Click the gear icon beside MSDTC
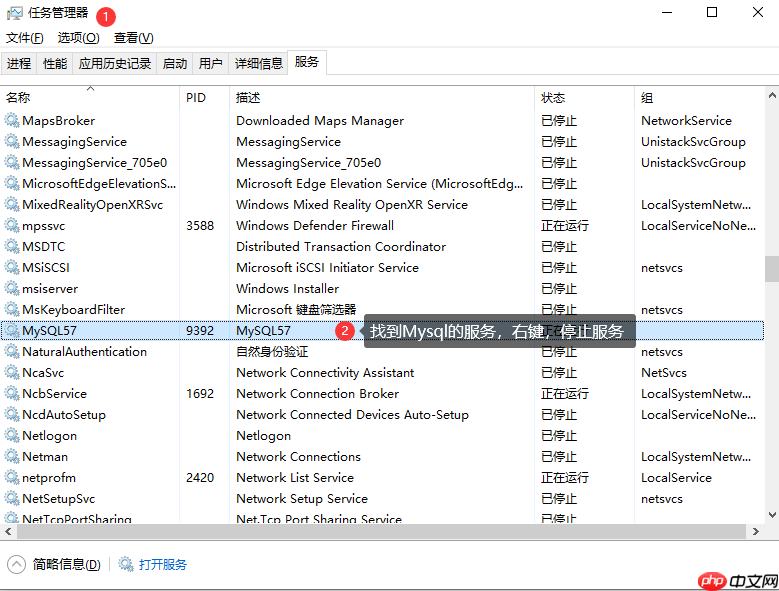The width and height of the screenshot is (779, 591). 12,246
